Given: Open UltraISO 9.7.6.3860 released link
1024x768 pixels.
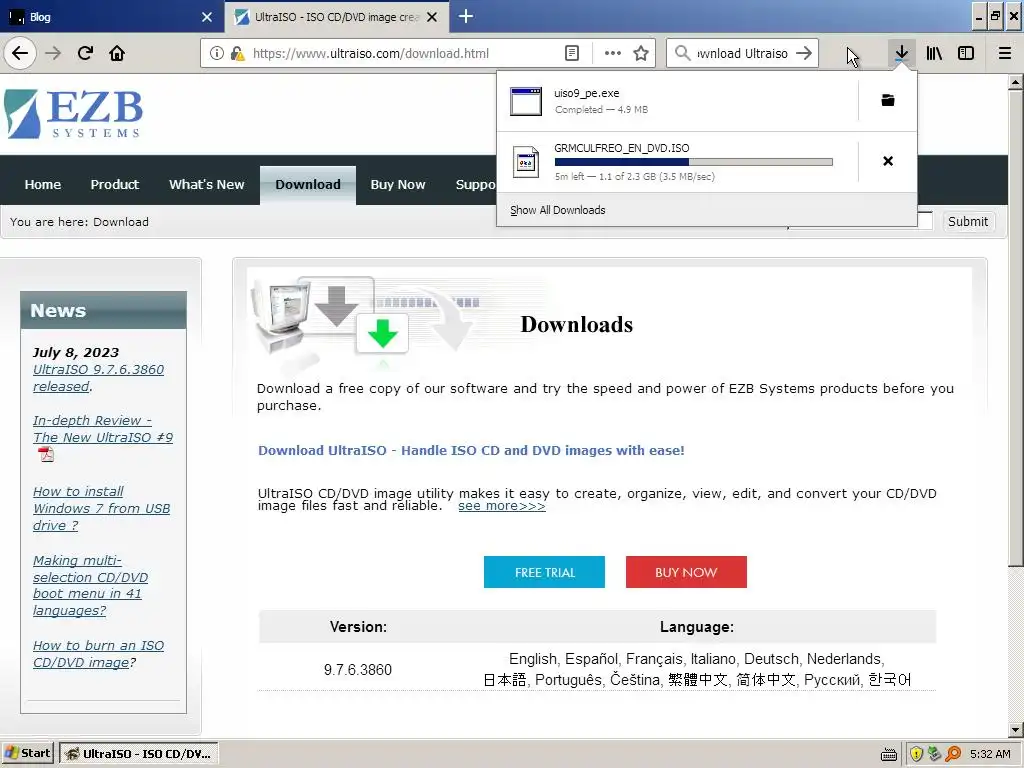Looking at the screenshot, I should click(98, 378).
